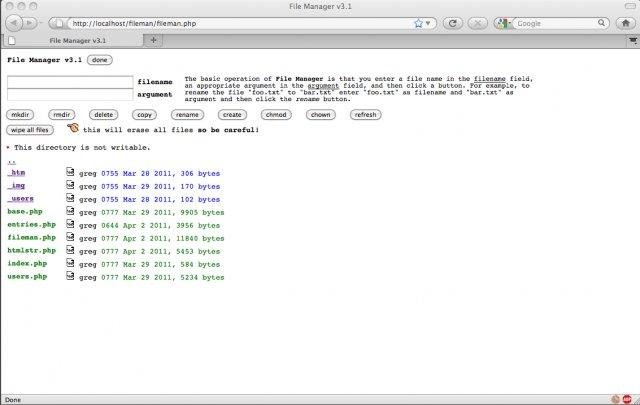The image size is (640, 405).
Task: Click the create button
Action: [232, 115]
